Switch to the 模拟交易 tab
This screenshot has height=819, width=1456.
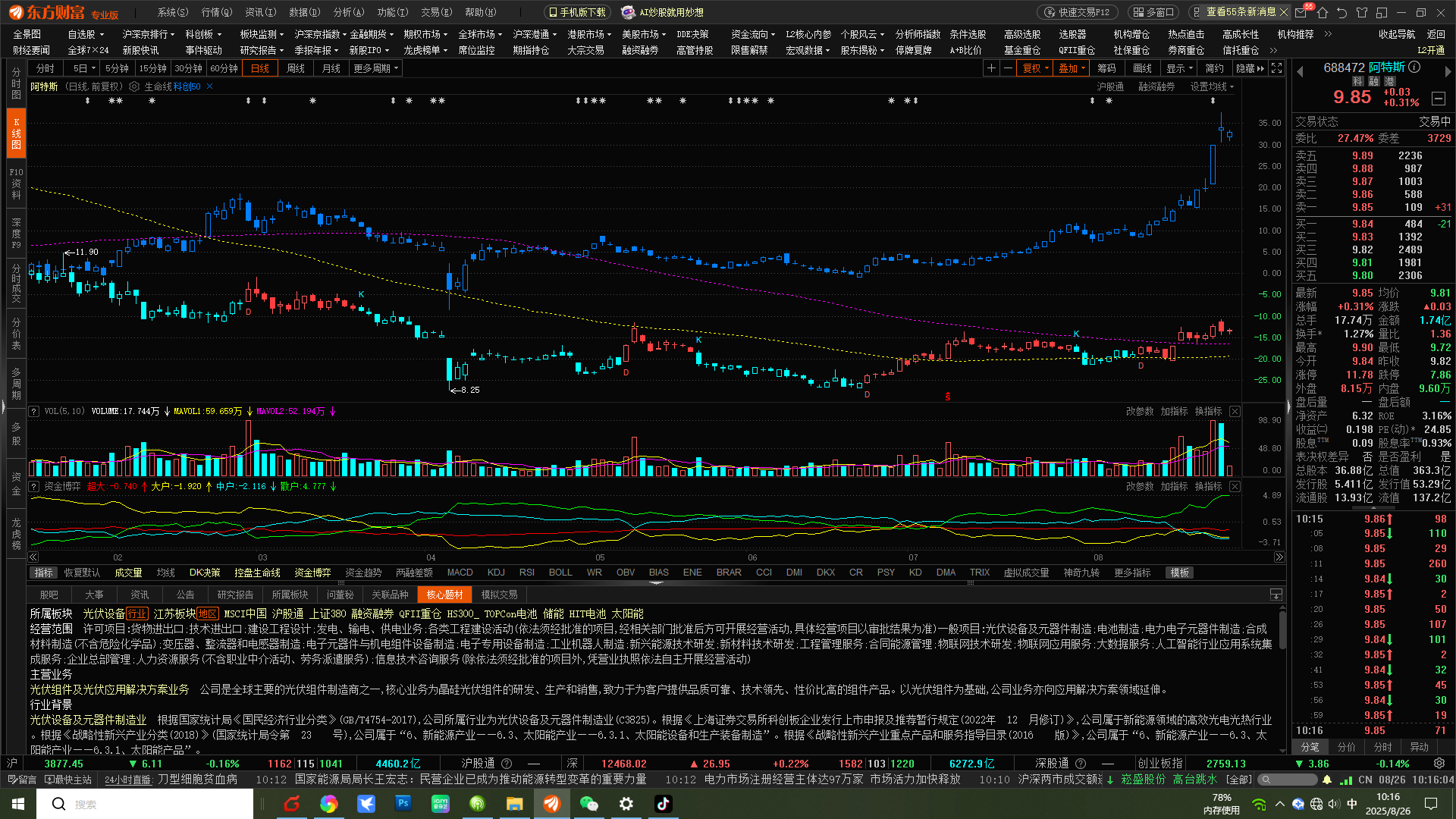tap(499, 595)
